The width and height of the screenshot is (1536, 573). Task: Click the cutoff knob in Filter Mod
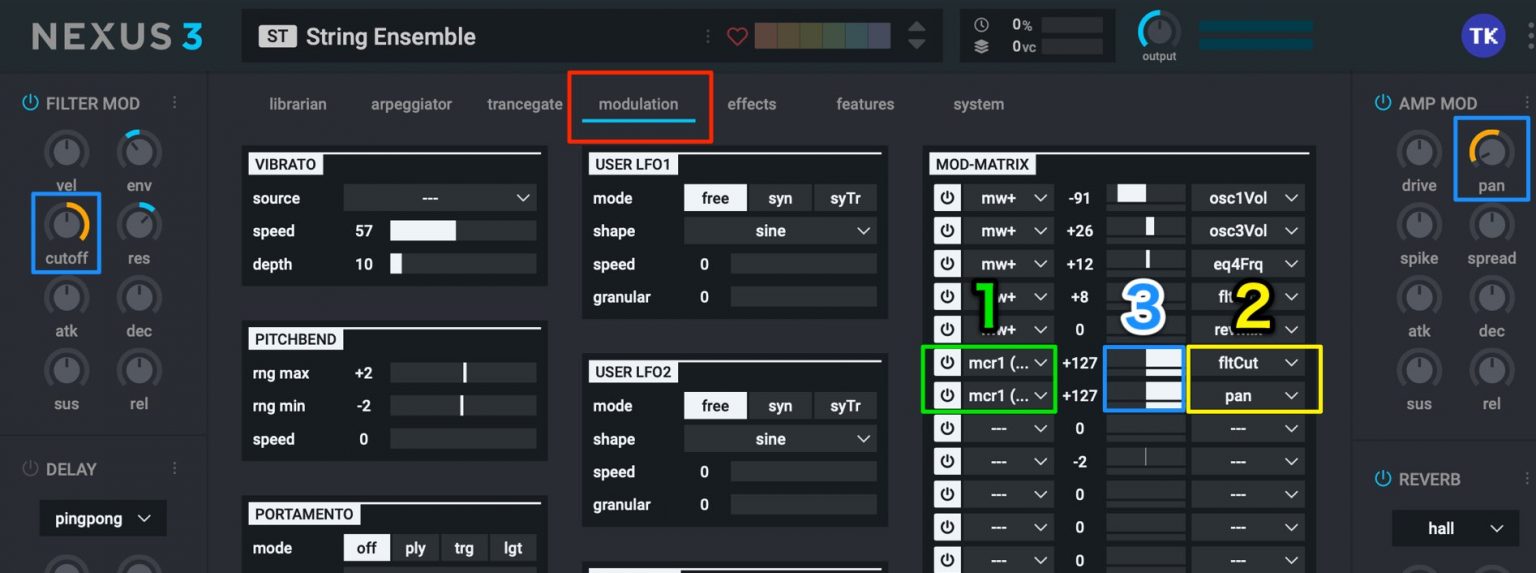click(66, 224)
